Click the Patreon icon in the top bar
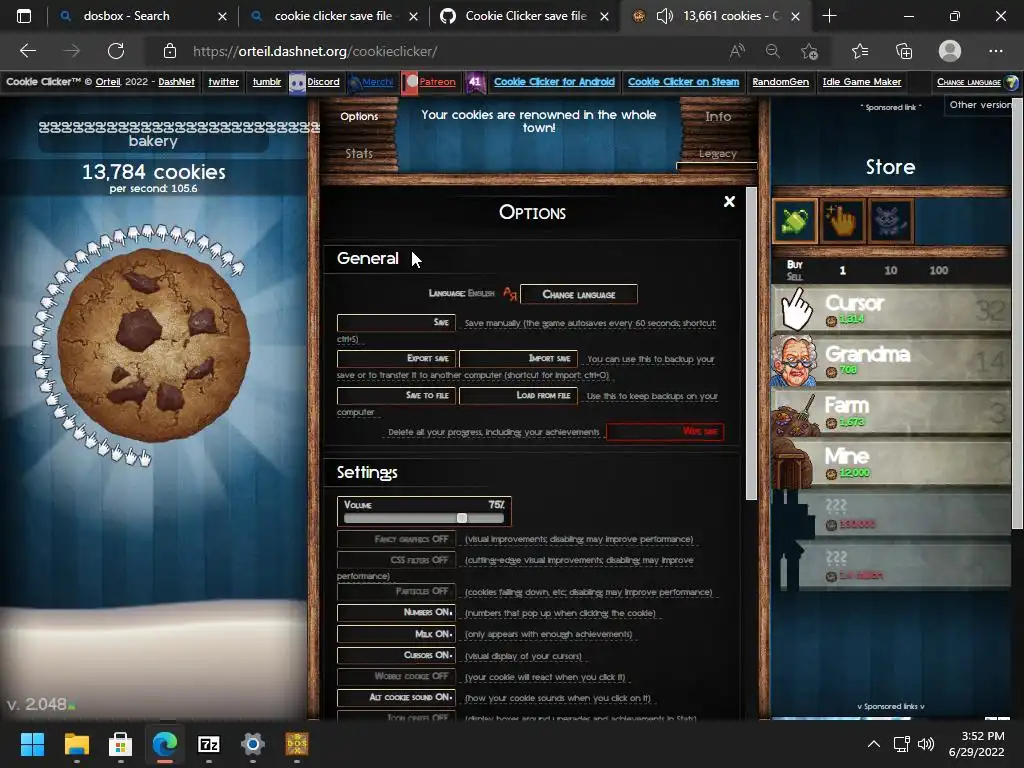 [x=409, y=83]
